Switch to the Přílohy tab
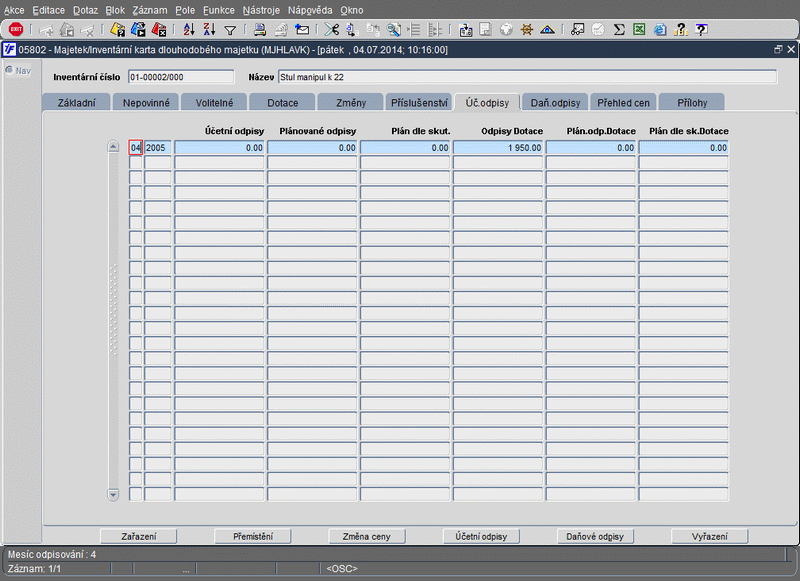The width and height of the screenshot is (800, 581). 692,103
